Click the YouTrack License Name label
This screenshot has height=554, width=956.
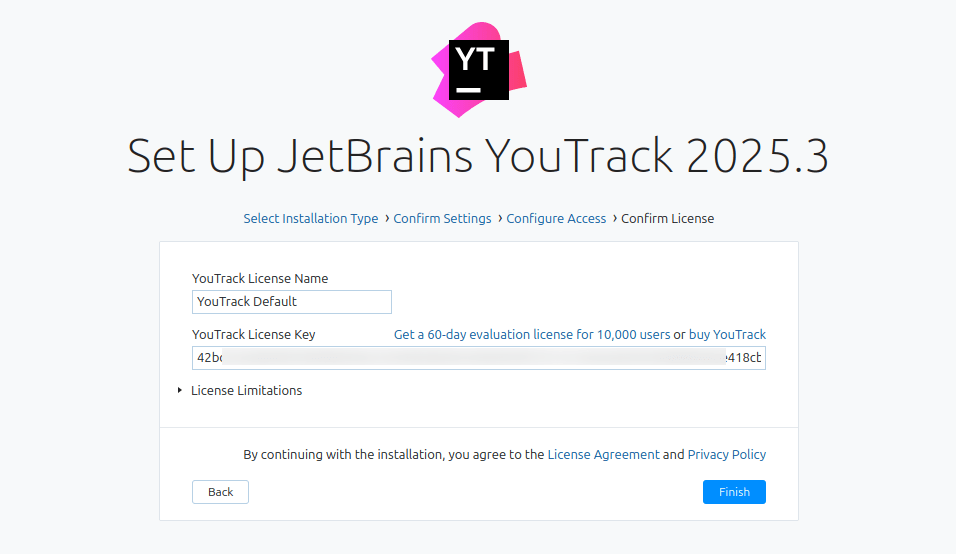coord(260,279)
